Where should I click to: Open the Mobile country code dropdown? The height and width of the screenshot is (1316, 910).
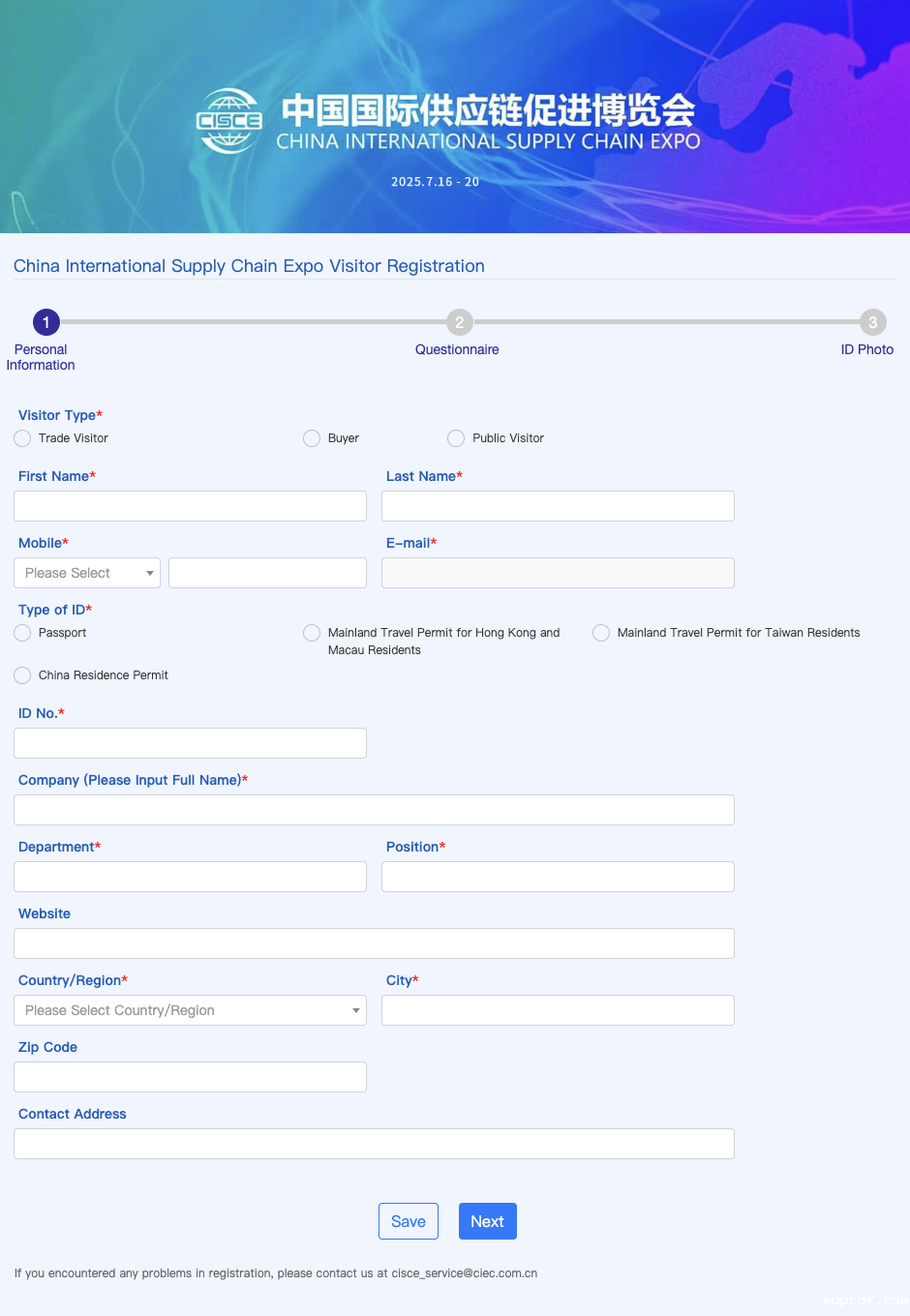pos(87,573)
